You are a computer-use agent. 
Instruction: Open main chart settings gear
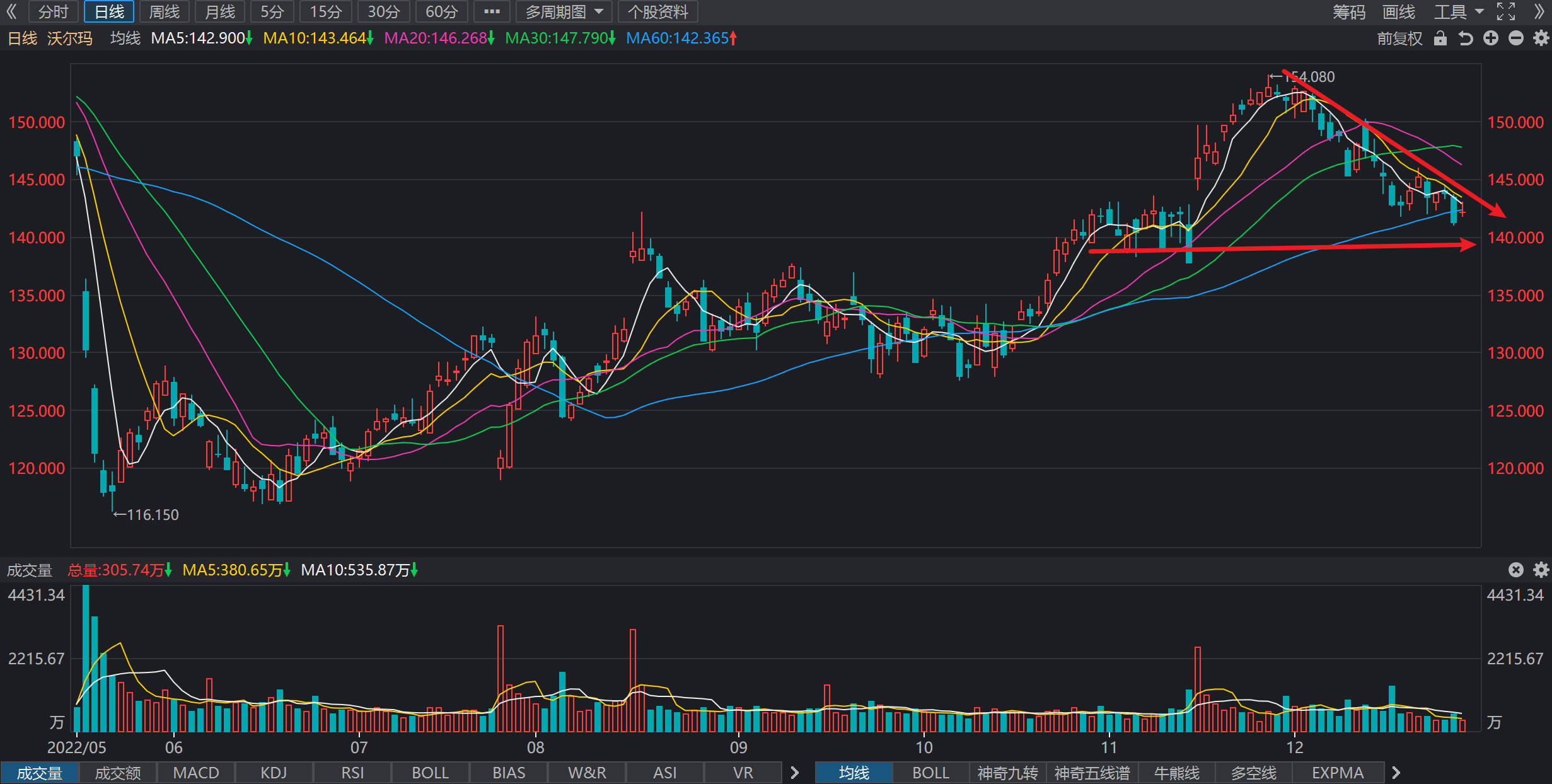[x=1541, y=38]
